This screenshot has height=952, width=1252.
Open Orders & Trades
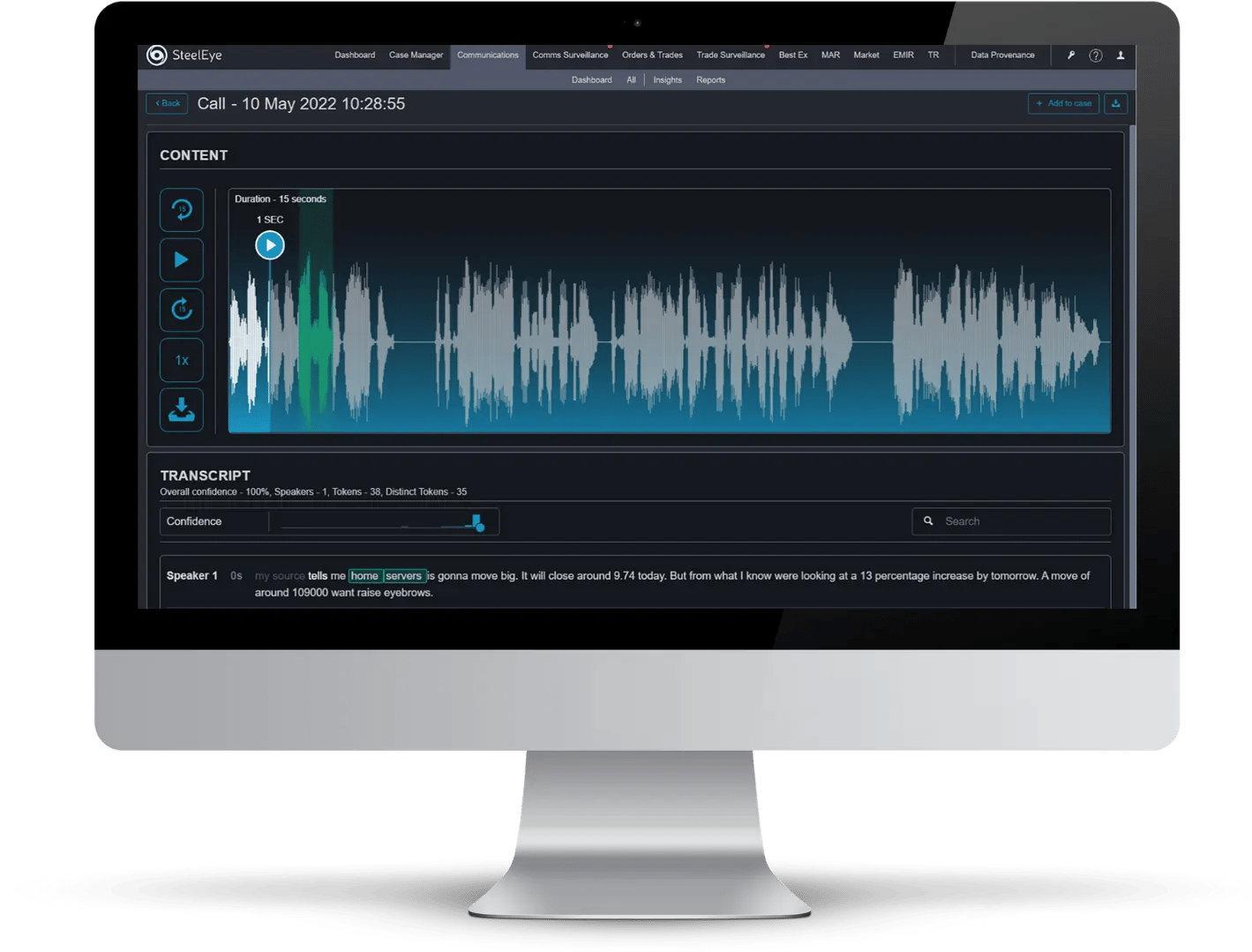(652, 55)
